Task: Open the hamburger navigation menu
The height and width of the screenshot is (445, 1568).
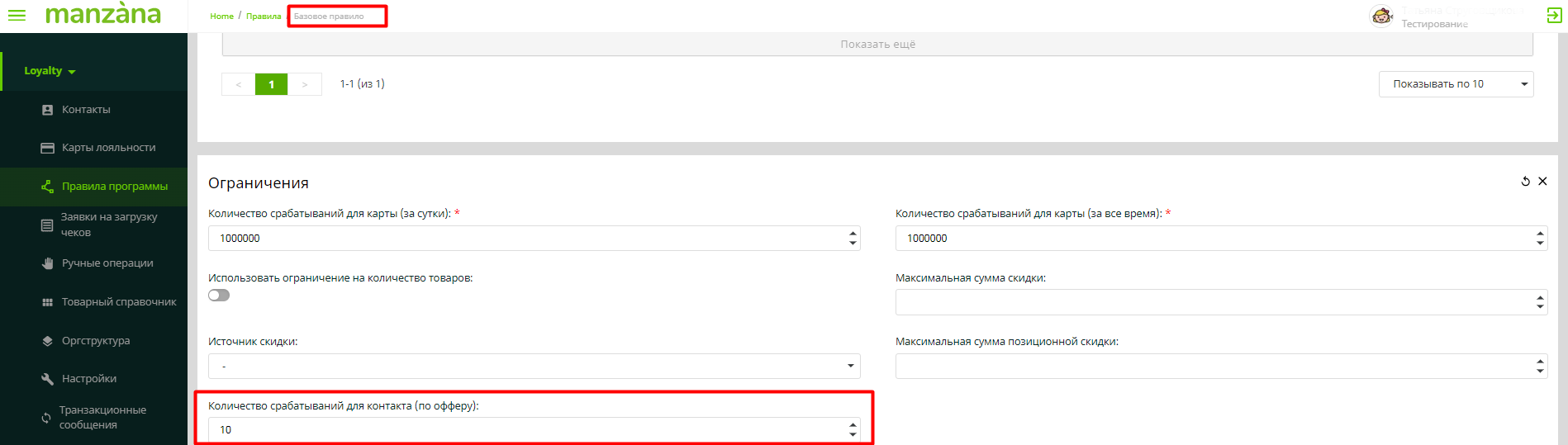Action: pyautogui.click(x=17, y=15)
